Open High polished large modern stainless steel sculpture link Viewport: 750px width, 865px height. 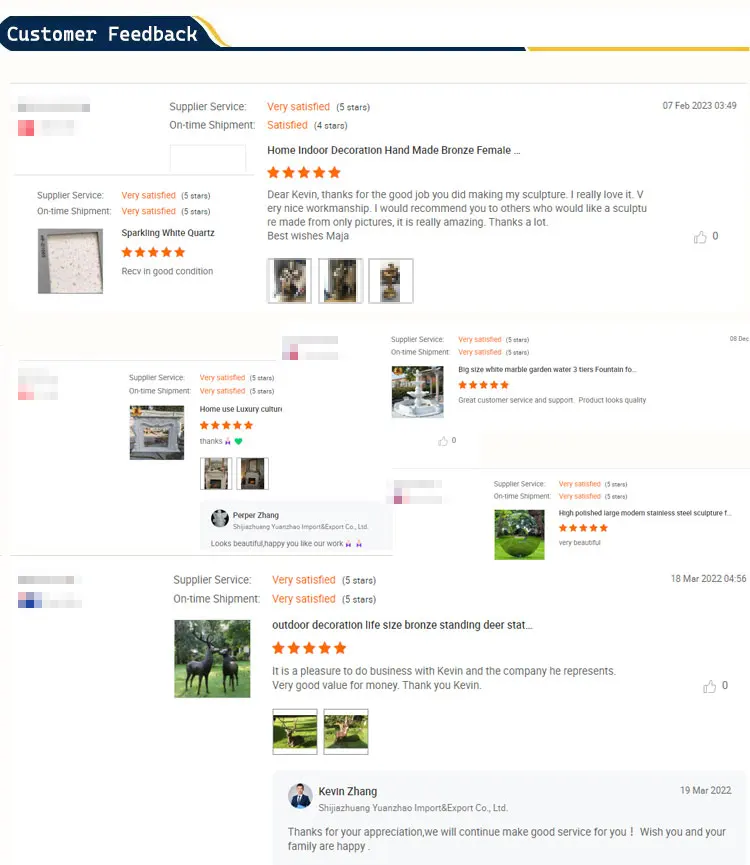[645, 513]
